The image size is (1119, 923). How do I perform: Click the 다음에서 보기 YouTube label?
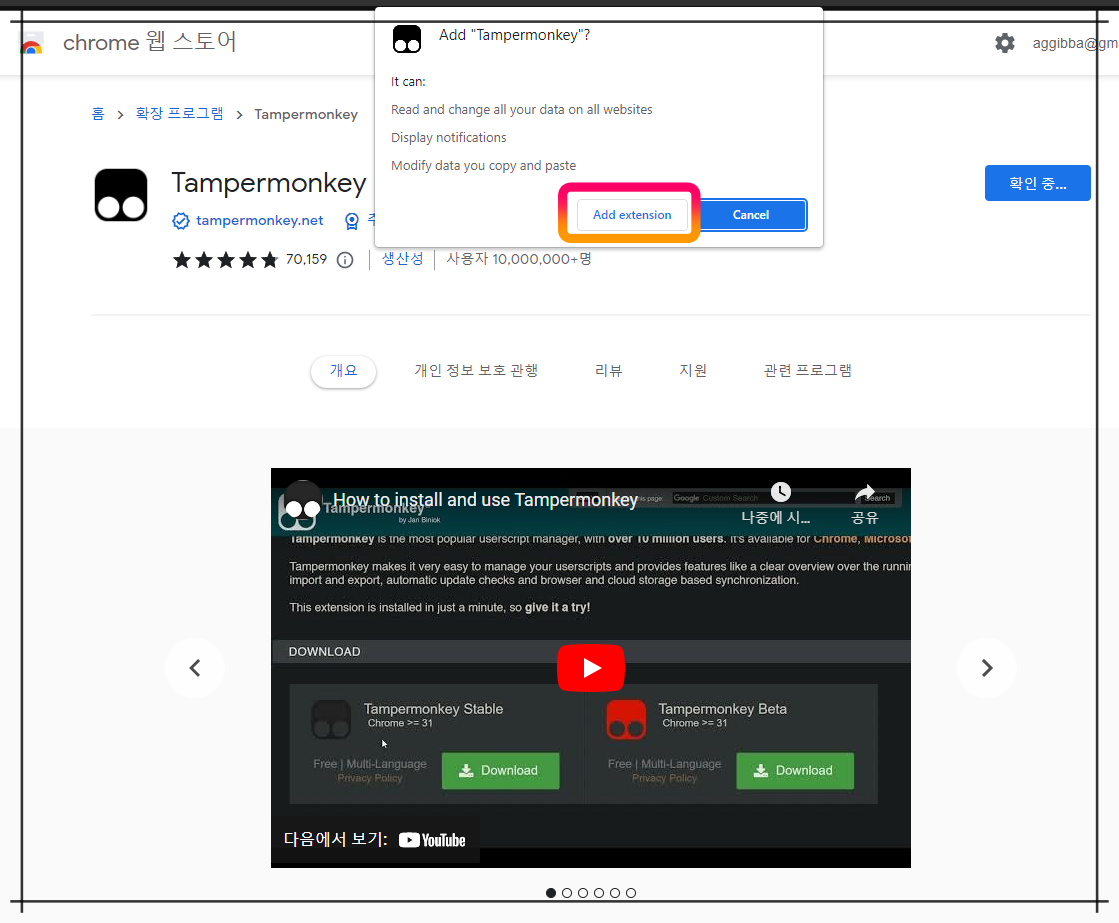point(374,839)
